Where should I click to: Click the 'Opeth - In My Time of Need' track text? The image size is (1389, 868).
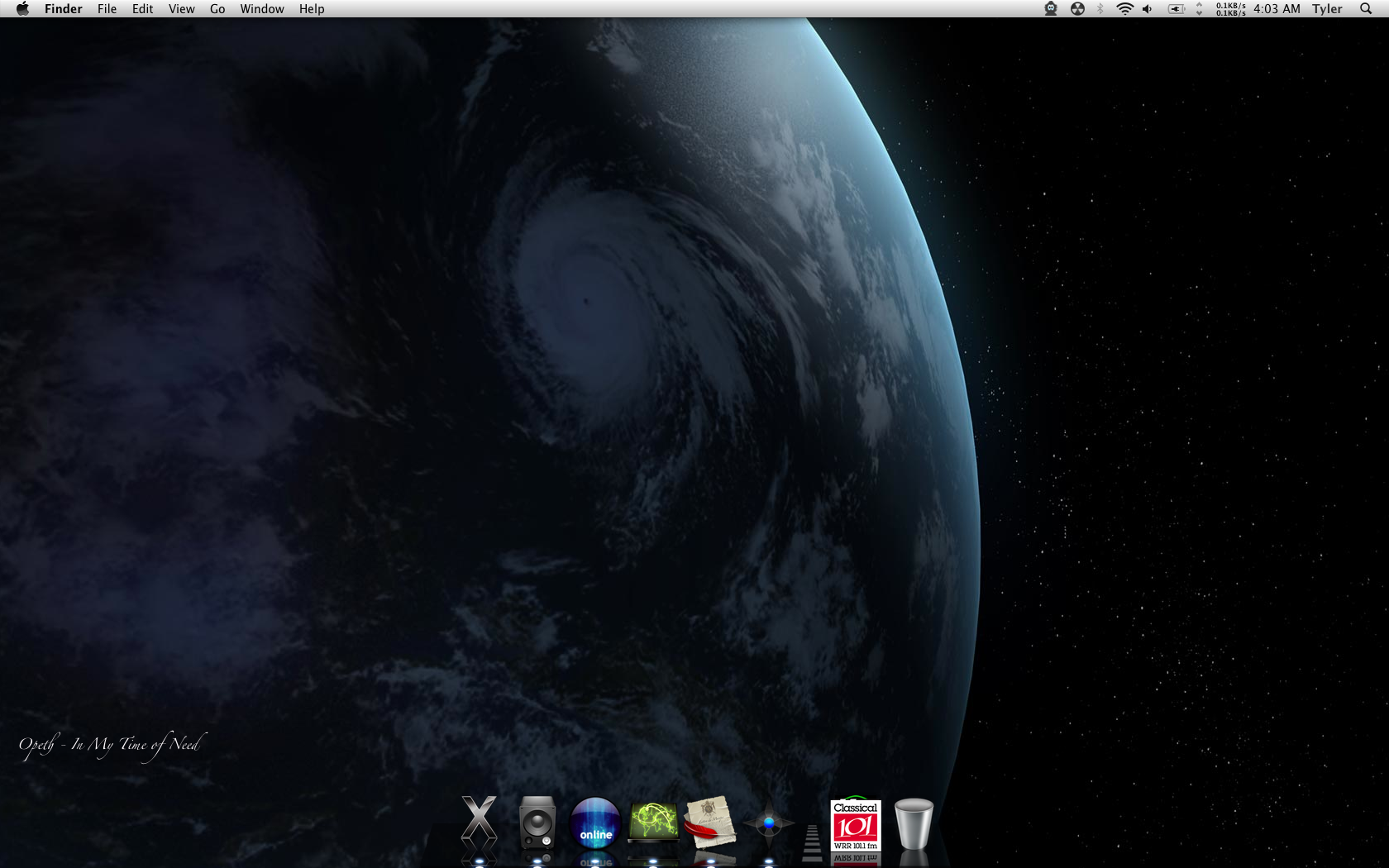click(x=112, y=746)
